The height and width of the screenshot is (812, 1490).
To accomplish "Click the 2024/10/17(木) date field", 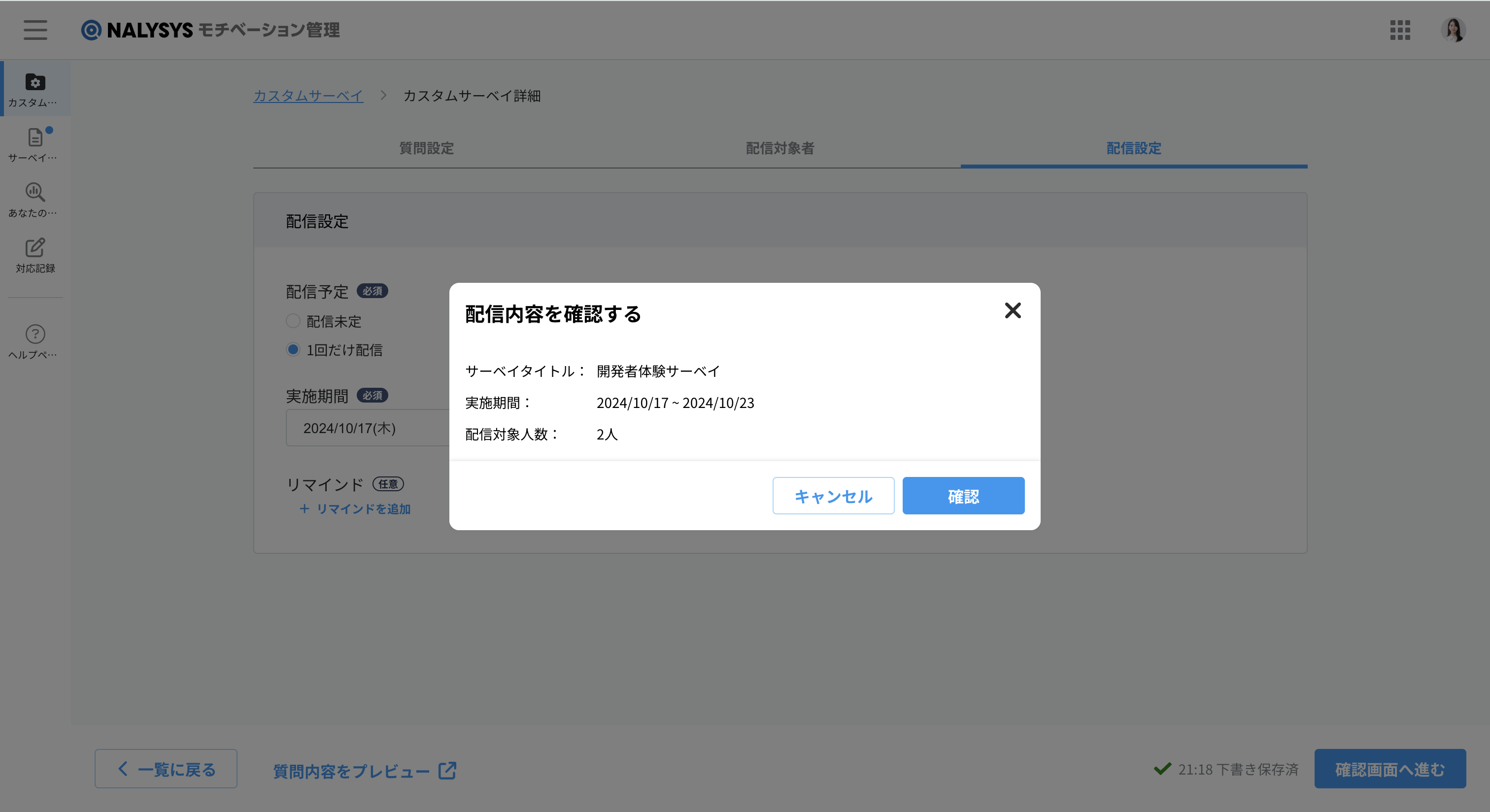I will (x=368, y=428).
